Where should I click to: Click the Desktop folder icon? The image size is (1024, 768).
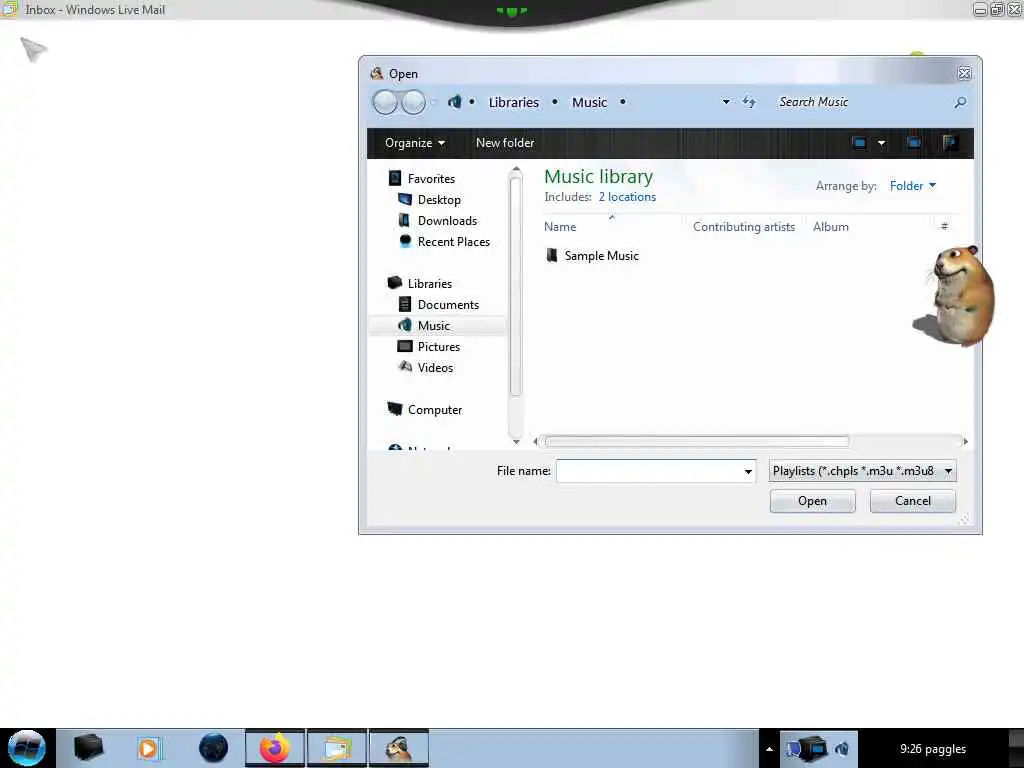(x=405, y=199)
